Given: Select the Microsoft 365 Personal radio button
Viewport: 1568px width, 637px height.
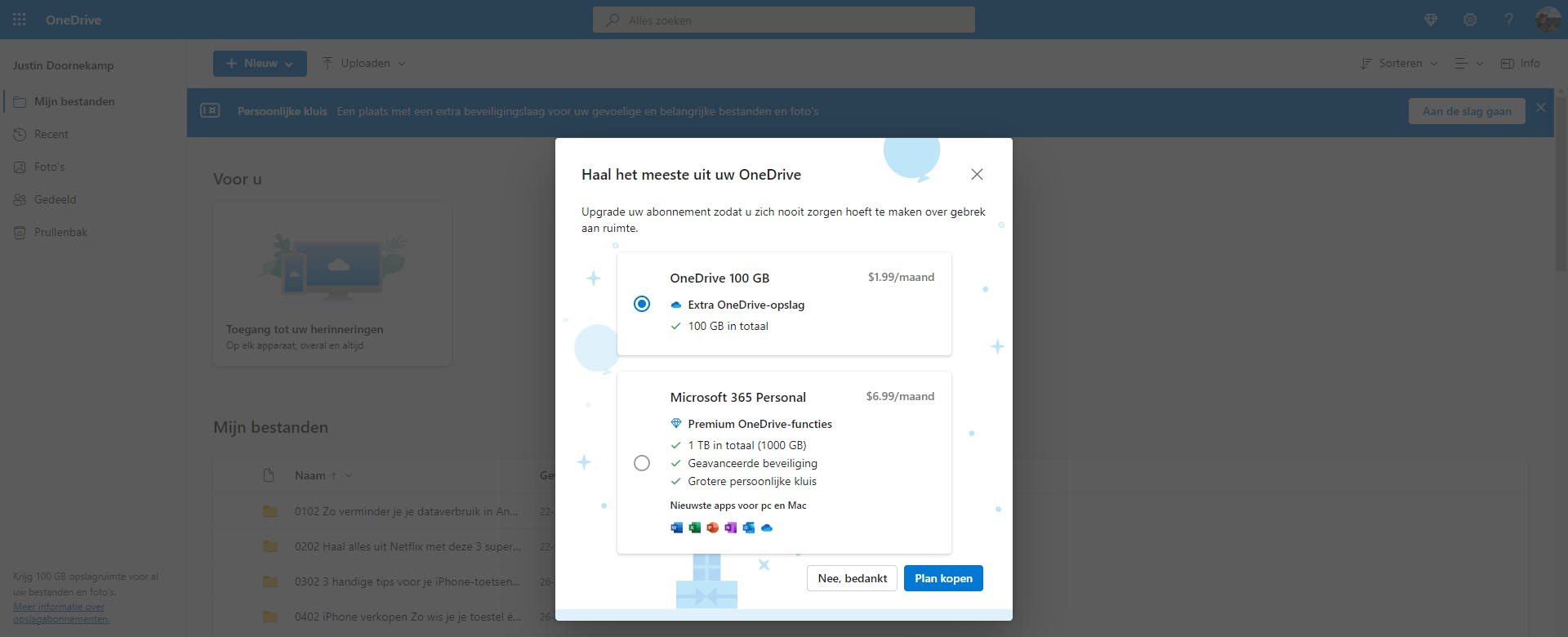Looking at the screenshot, I should pyautogui.click(x=642, y=463).
